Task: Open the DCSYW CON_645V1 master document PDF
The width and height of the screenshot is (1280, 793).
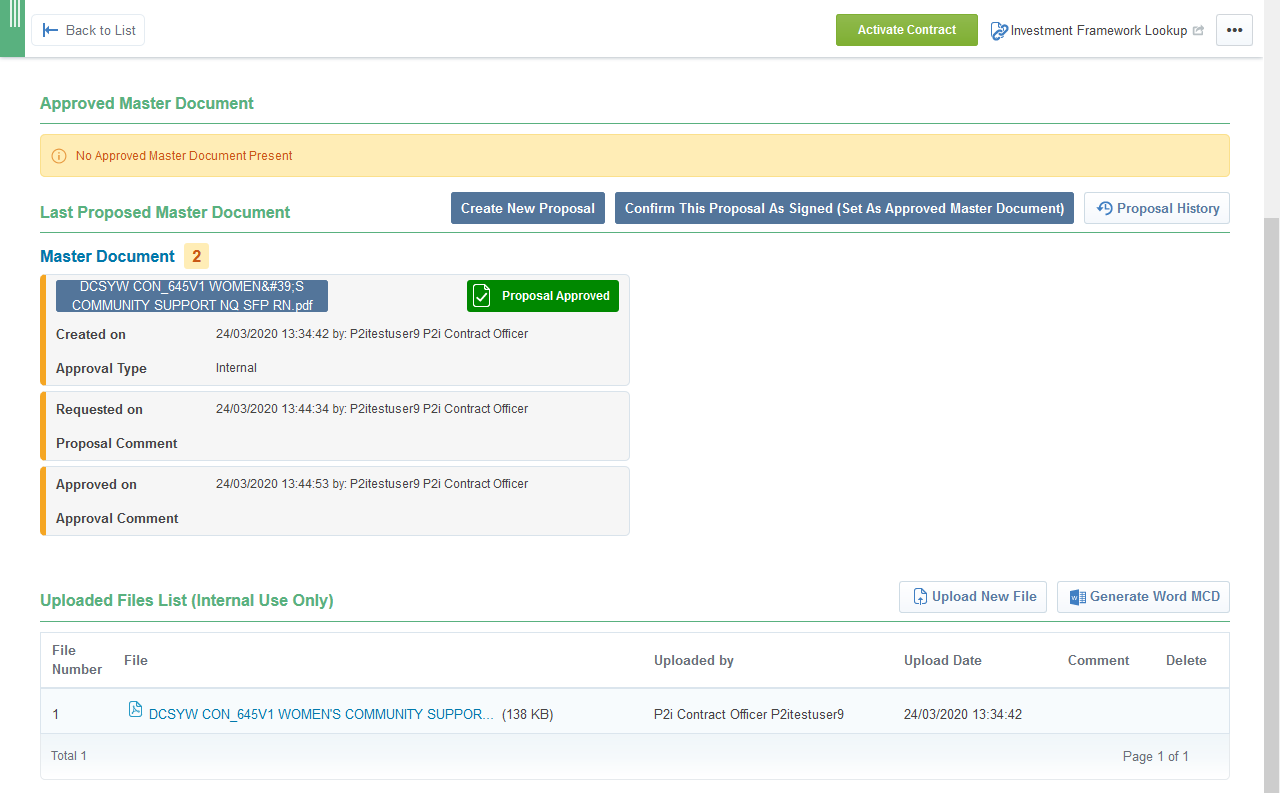Action: click(x=191, y=296)
